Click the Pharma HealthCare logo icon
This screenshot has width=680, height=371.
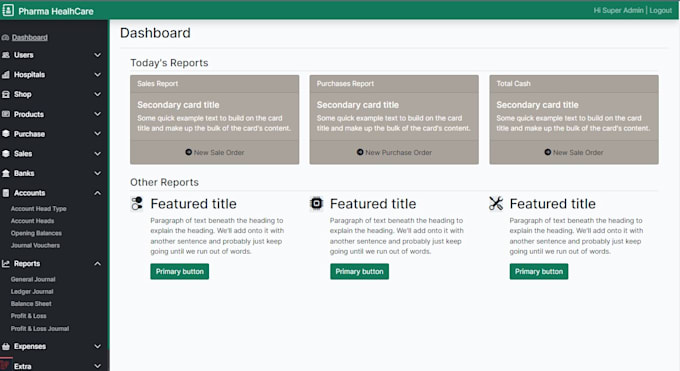(x=8, y=10)
